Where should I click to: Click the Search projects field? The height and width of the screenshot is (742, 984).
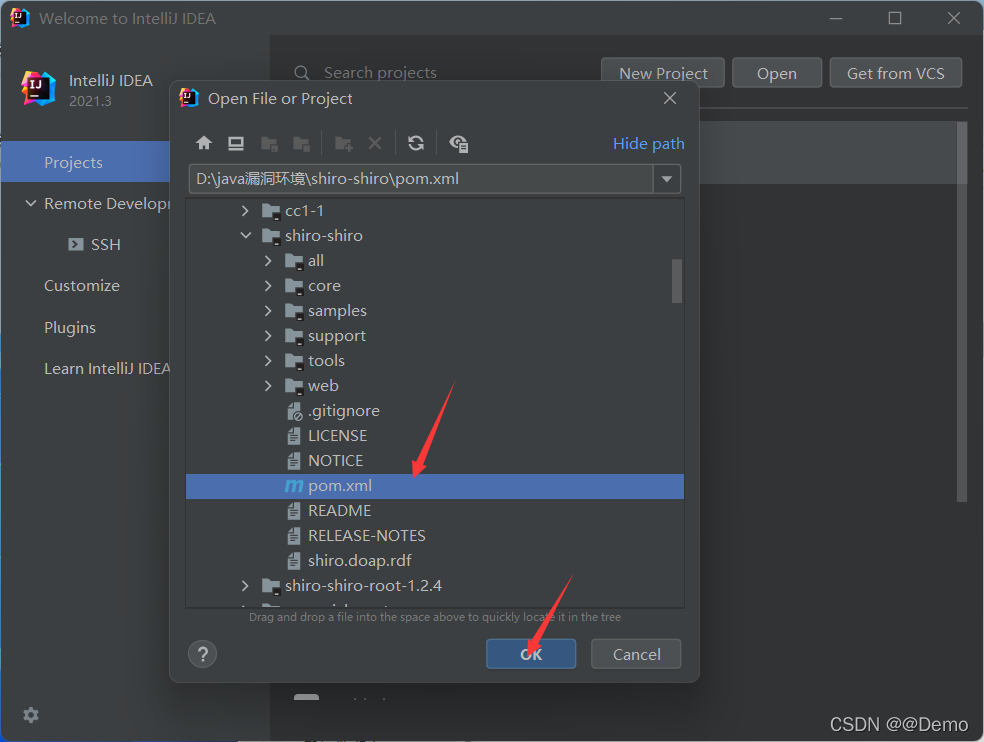(380, 73)
